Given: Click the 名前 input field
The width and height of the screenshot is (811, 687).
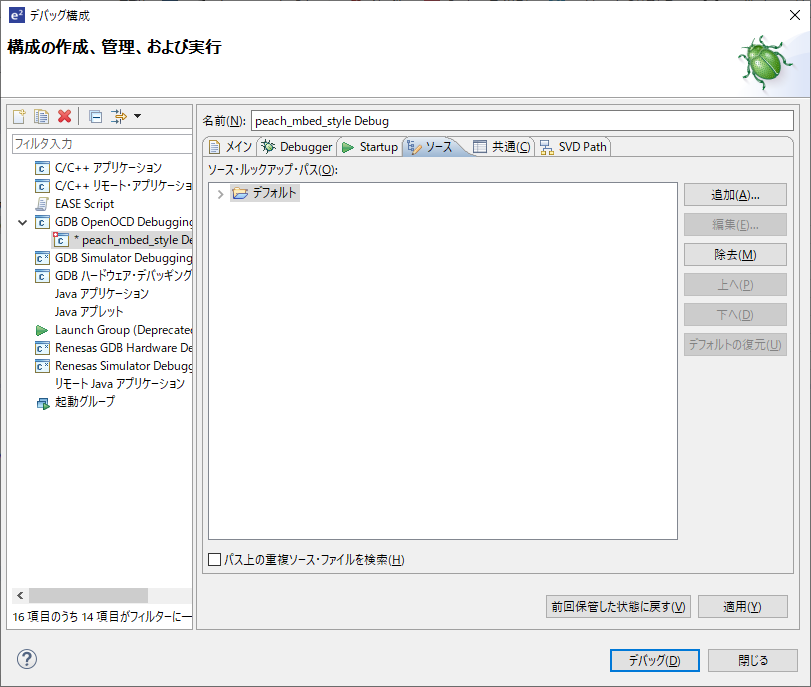Looking at the screenshot, I should 522,121.
